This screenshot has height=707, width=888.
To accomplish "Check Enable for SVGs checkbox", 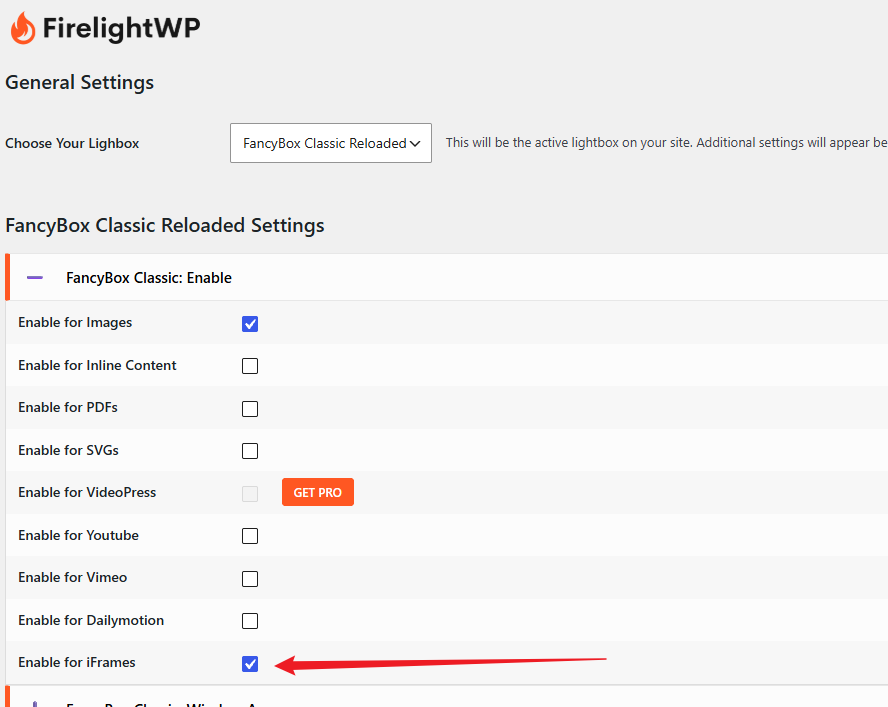I will click(x=250, y=451).
